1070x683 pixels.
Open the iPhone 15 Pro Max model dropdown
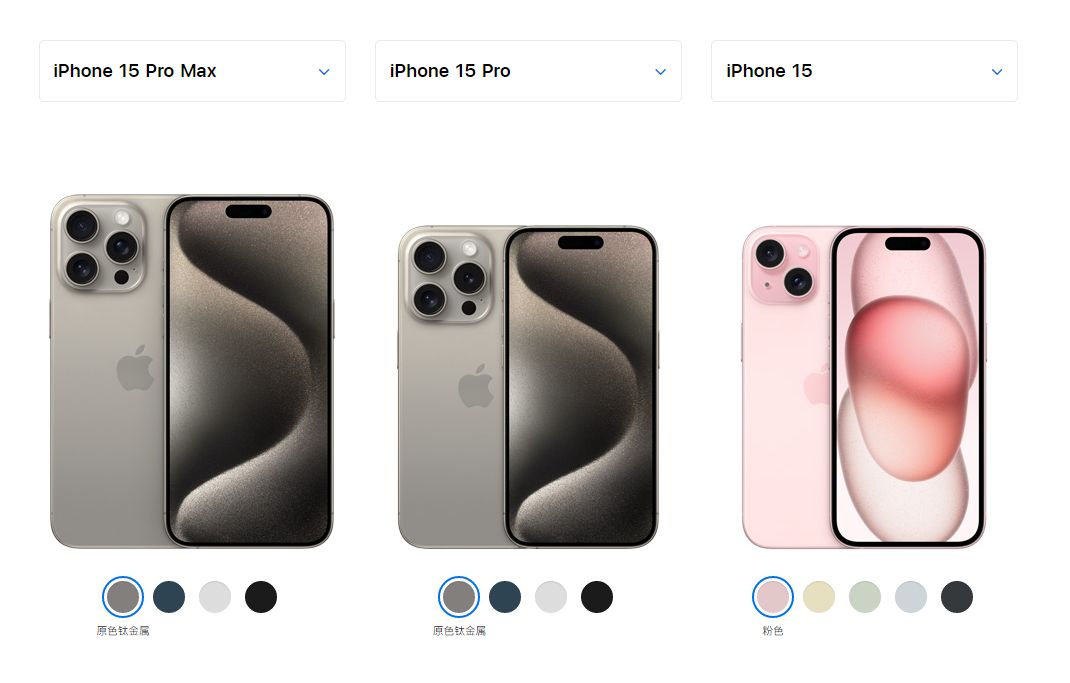192,71
